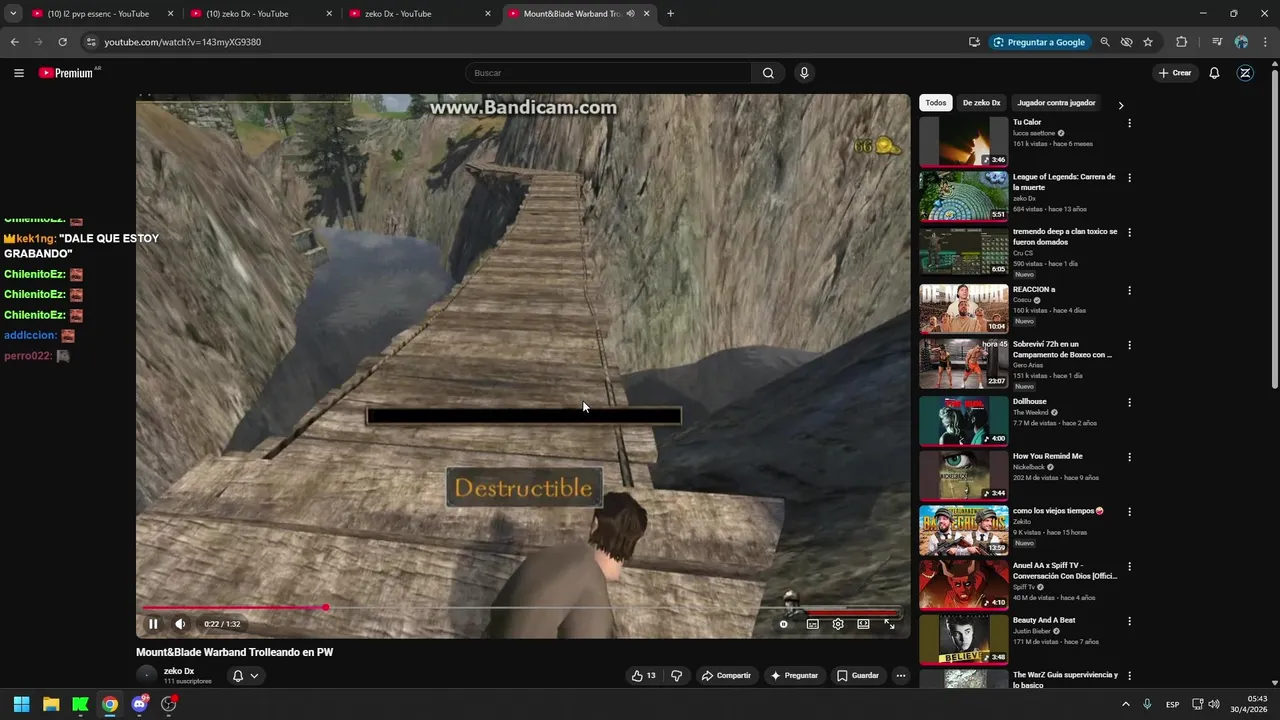
Task: Mute the Mount&Blade tab's speaker icon
Action: (630, 14)
